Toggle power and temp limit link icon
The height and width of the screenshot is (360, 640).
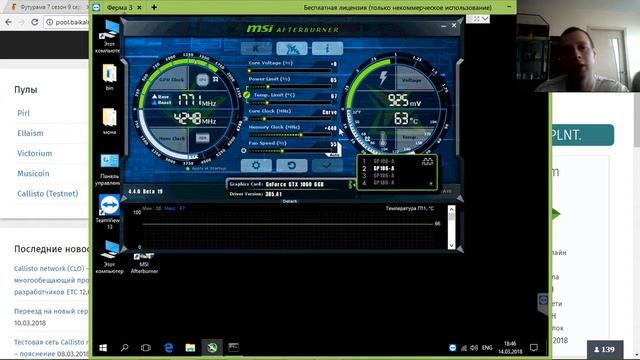(247, 95)
